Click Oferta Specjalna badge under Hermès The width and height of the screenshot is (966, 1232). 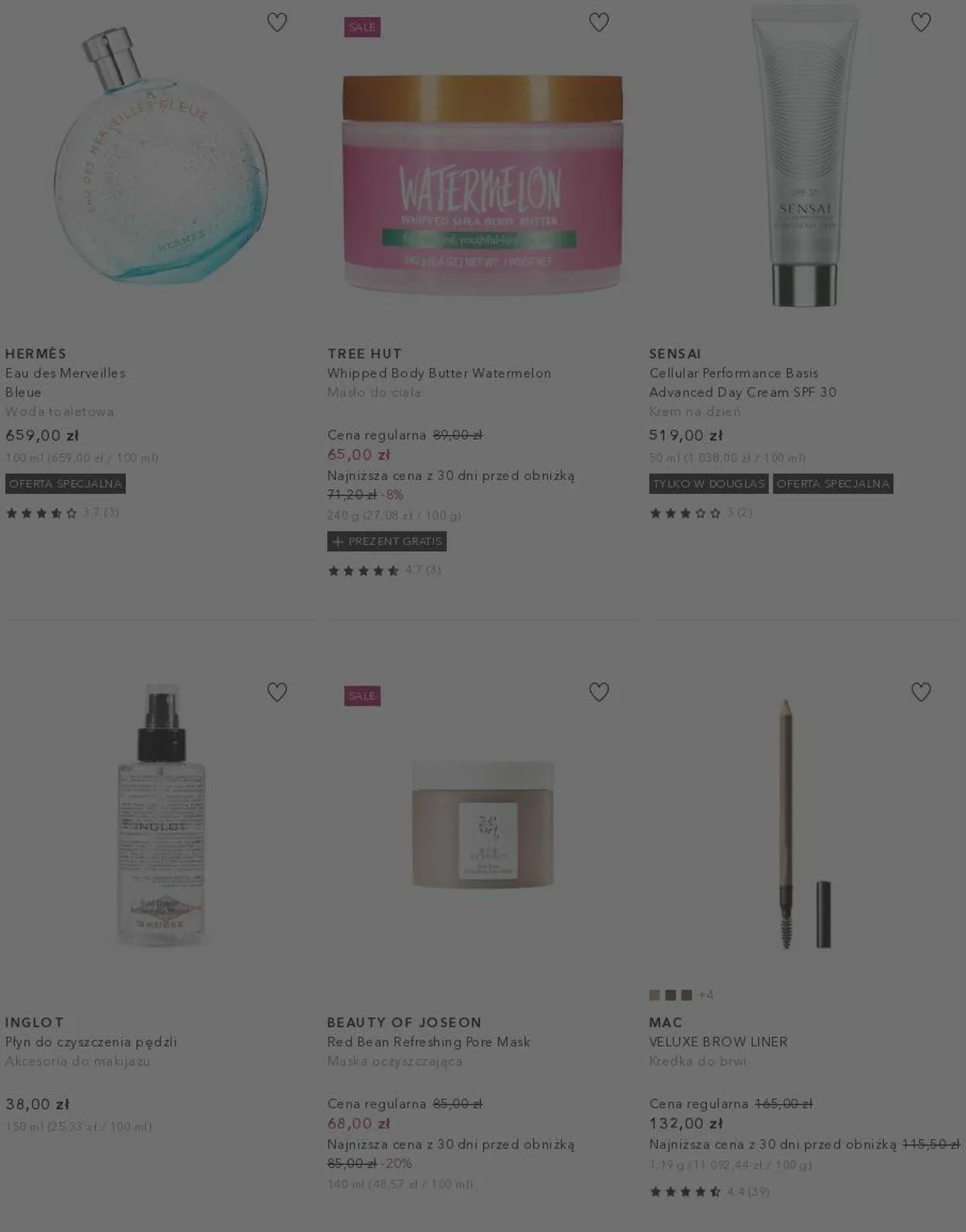click(x=66, y=484)
